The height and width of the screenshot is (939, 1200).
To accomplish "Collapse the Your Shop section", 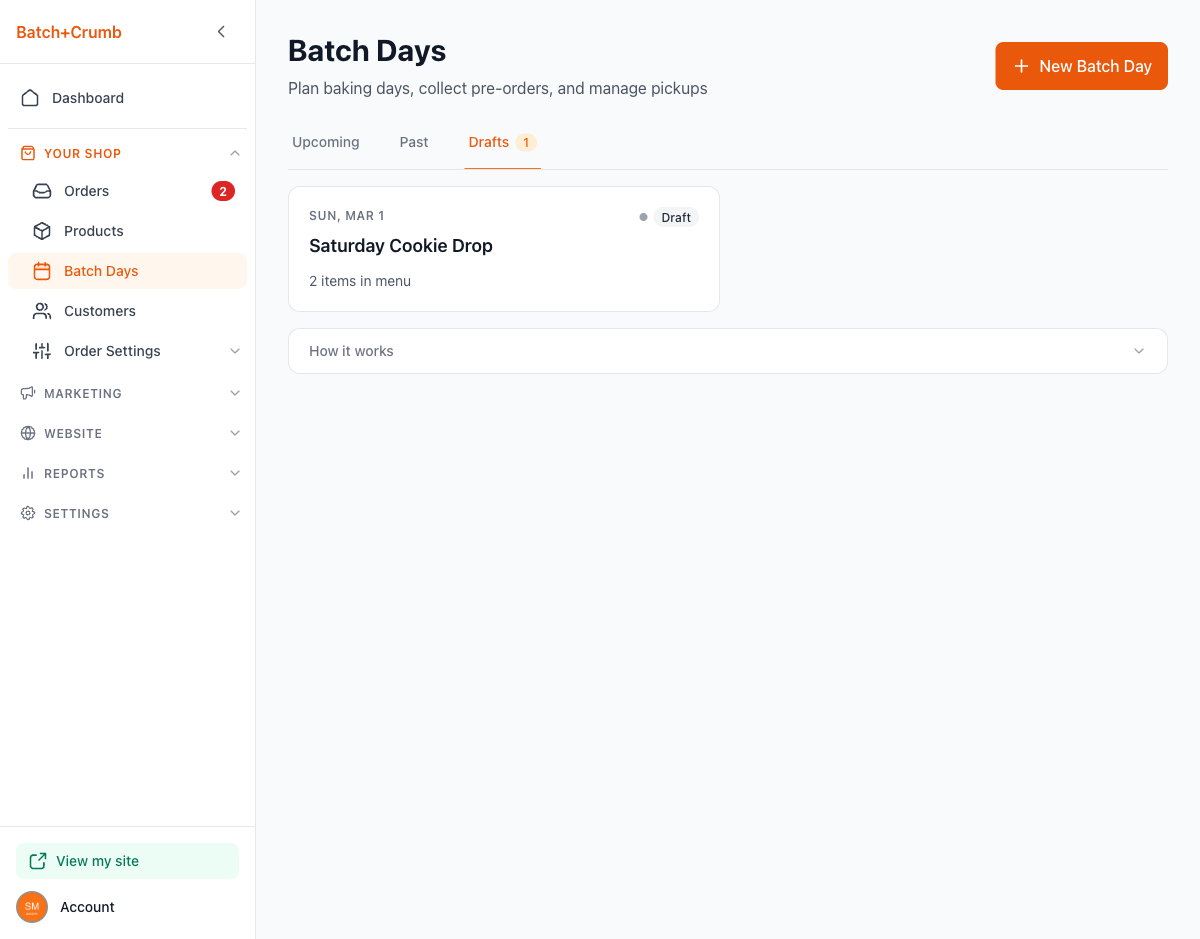I will tap(235, 153).
